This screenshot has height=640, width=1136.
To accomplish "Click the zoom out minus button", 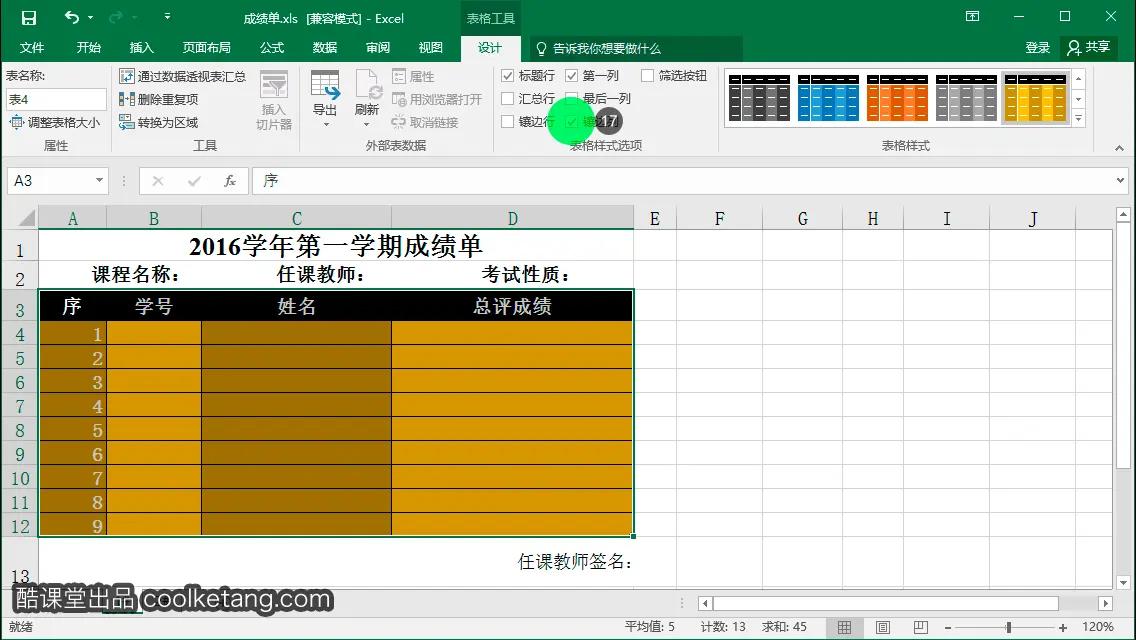I will point(948,628).
